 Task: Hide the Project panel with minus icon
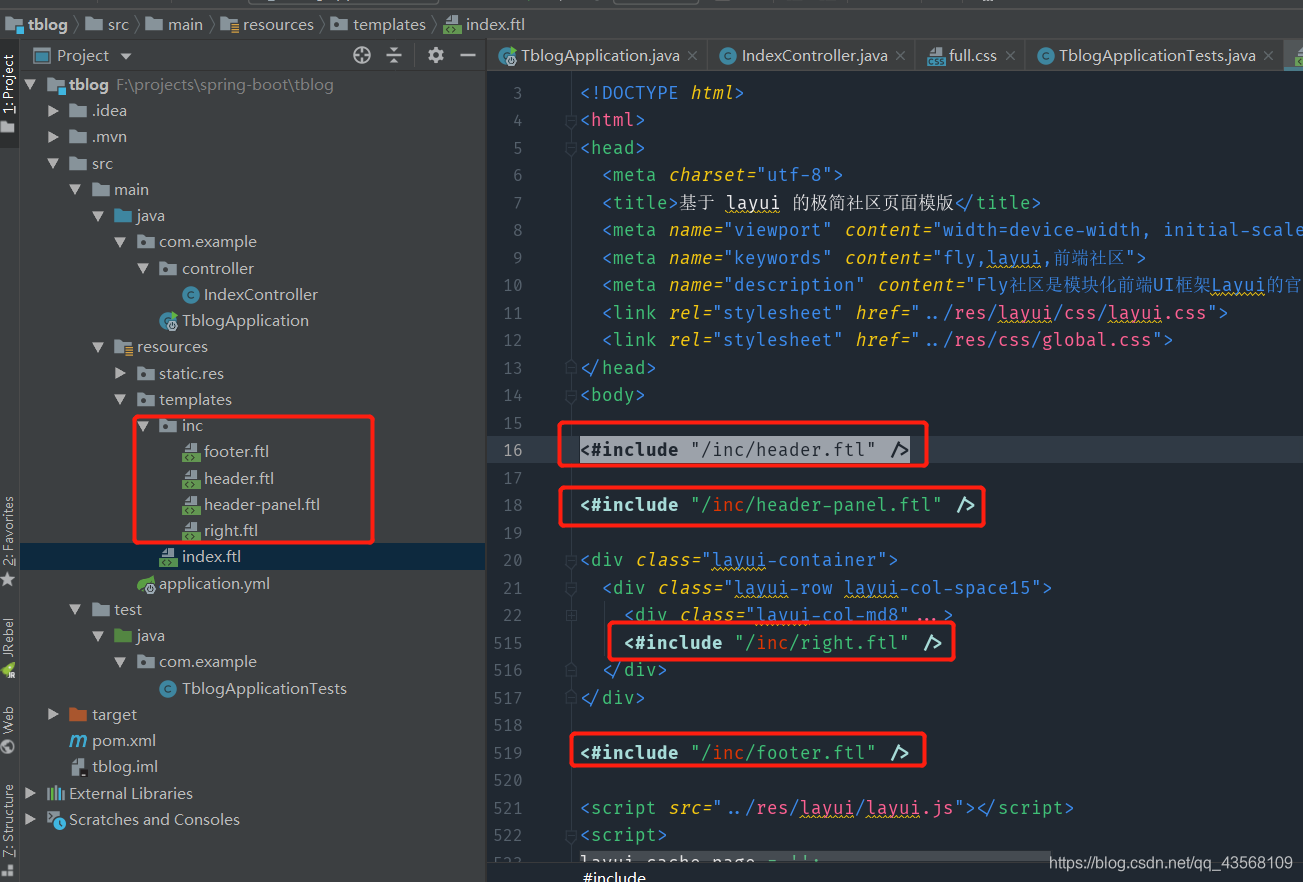(467, 55)
